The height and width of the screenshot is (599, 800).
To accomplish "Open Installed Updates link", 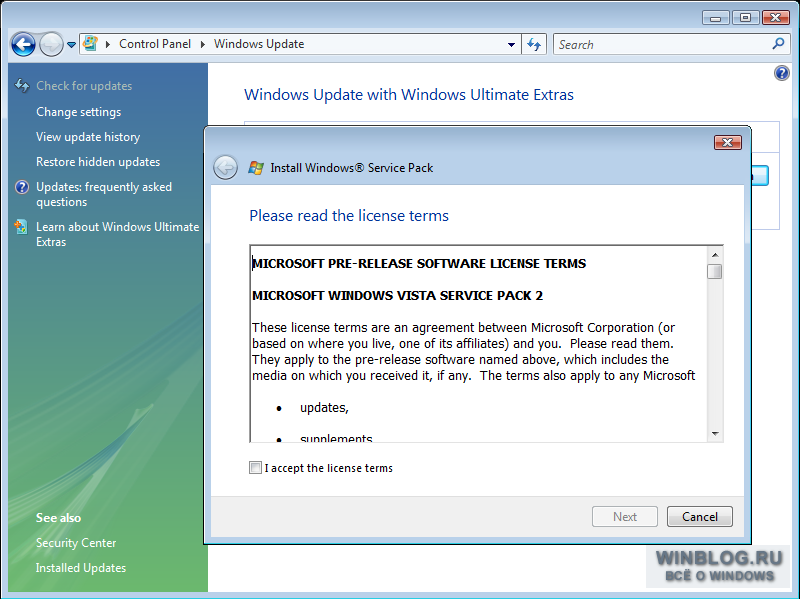I will pos(81,568).
